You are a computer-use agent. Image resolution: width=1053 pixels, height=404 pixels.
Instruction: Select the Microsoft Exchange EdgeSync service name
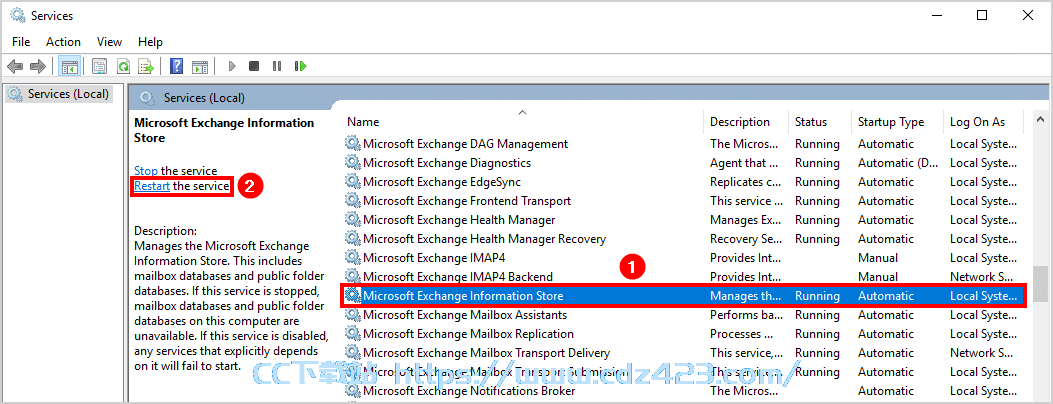[x=442, y=182]
